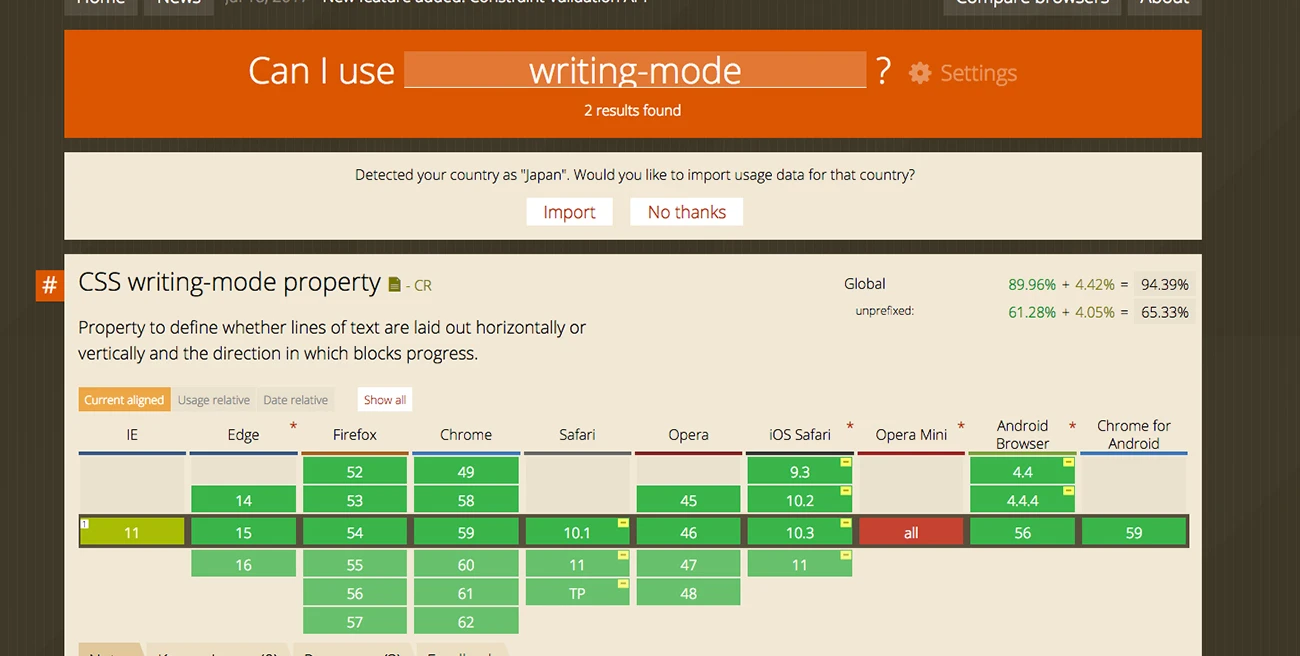Select the Chrome 62 cell
Screen dimensions: 1300x656
click(466, 622)
